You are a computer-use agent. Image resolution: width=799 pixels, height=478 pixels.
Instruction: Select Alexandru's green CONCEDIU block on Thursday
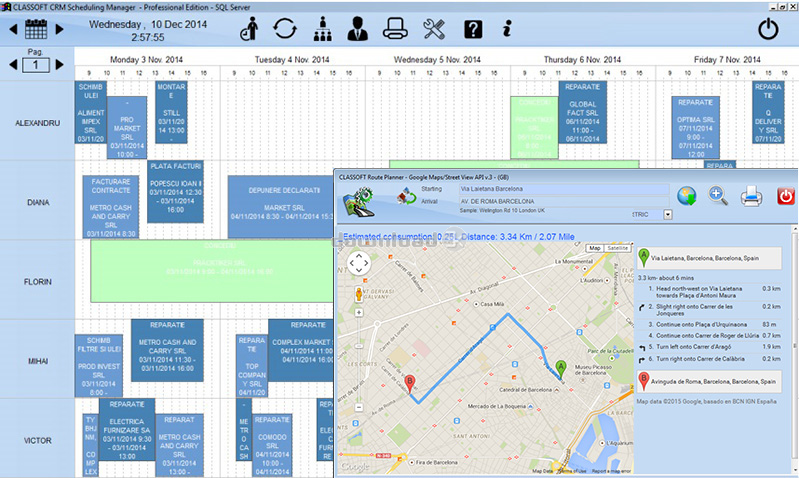click(535, 127)
